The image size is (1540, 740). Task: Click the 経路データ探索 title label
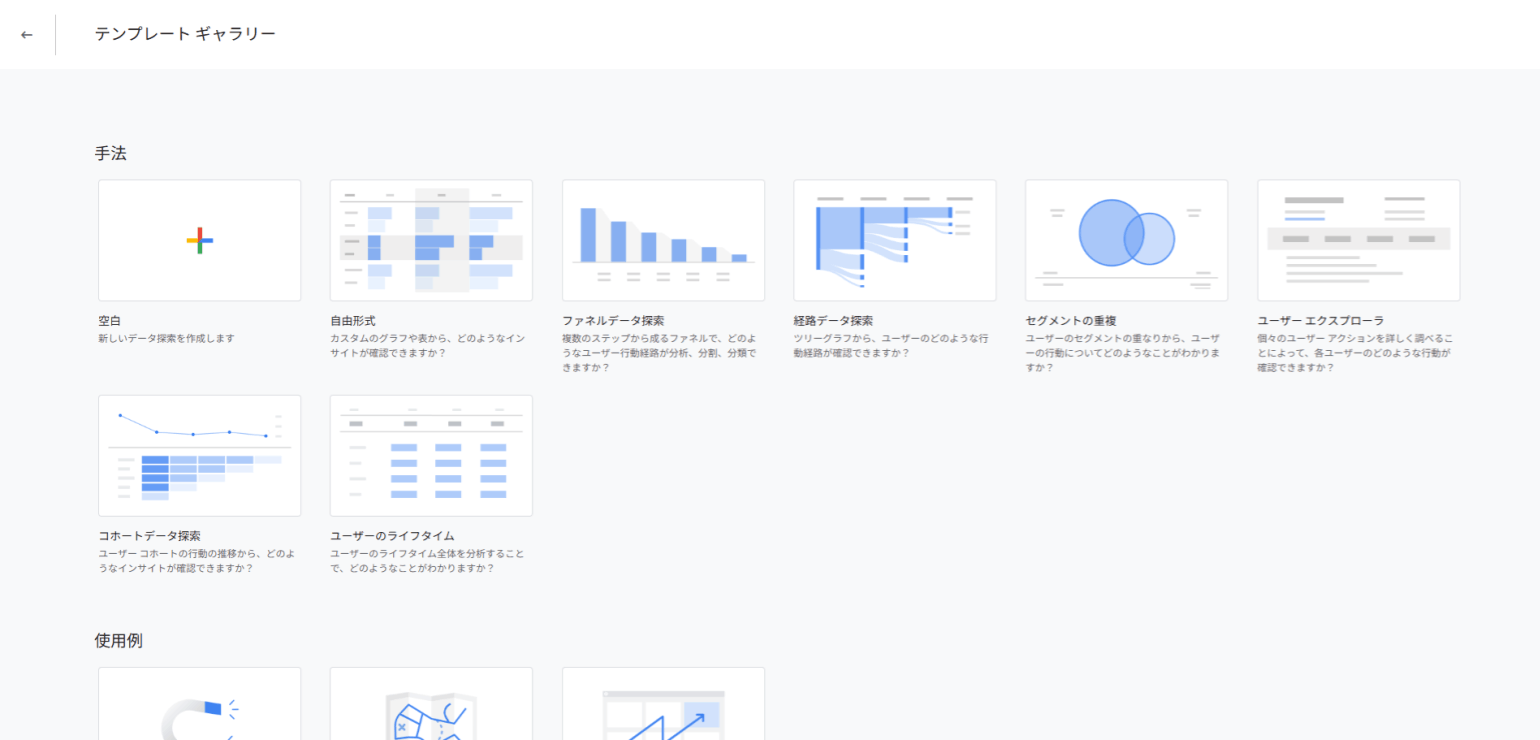point(833,321)
